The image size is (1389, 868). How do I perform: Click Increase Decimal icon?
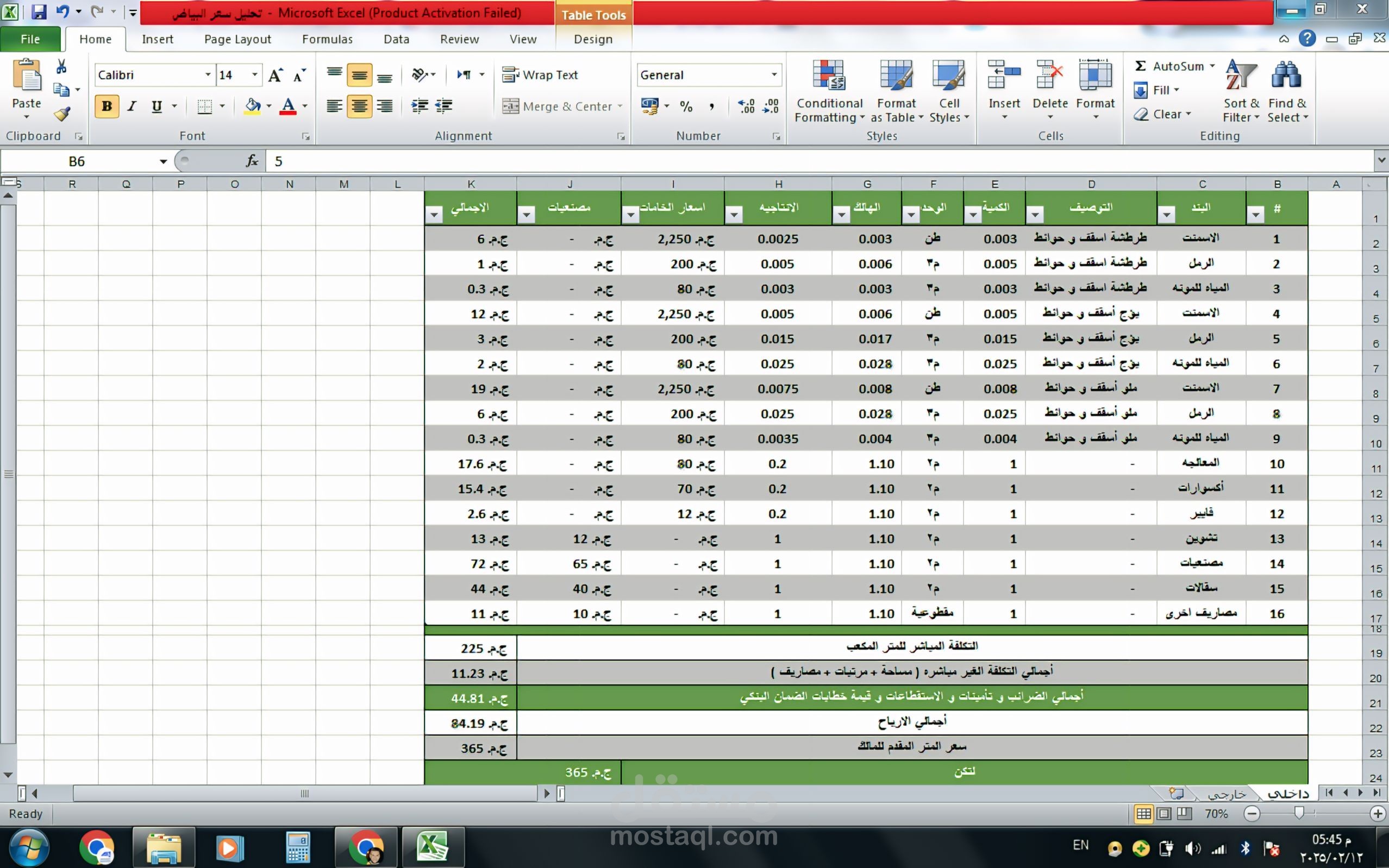pyautogui.click(x=746, y=106)
